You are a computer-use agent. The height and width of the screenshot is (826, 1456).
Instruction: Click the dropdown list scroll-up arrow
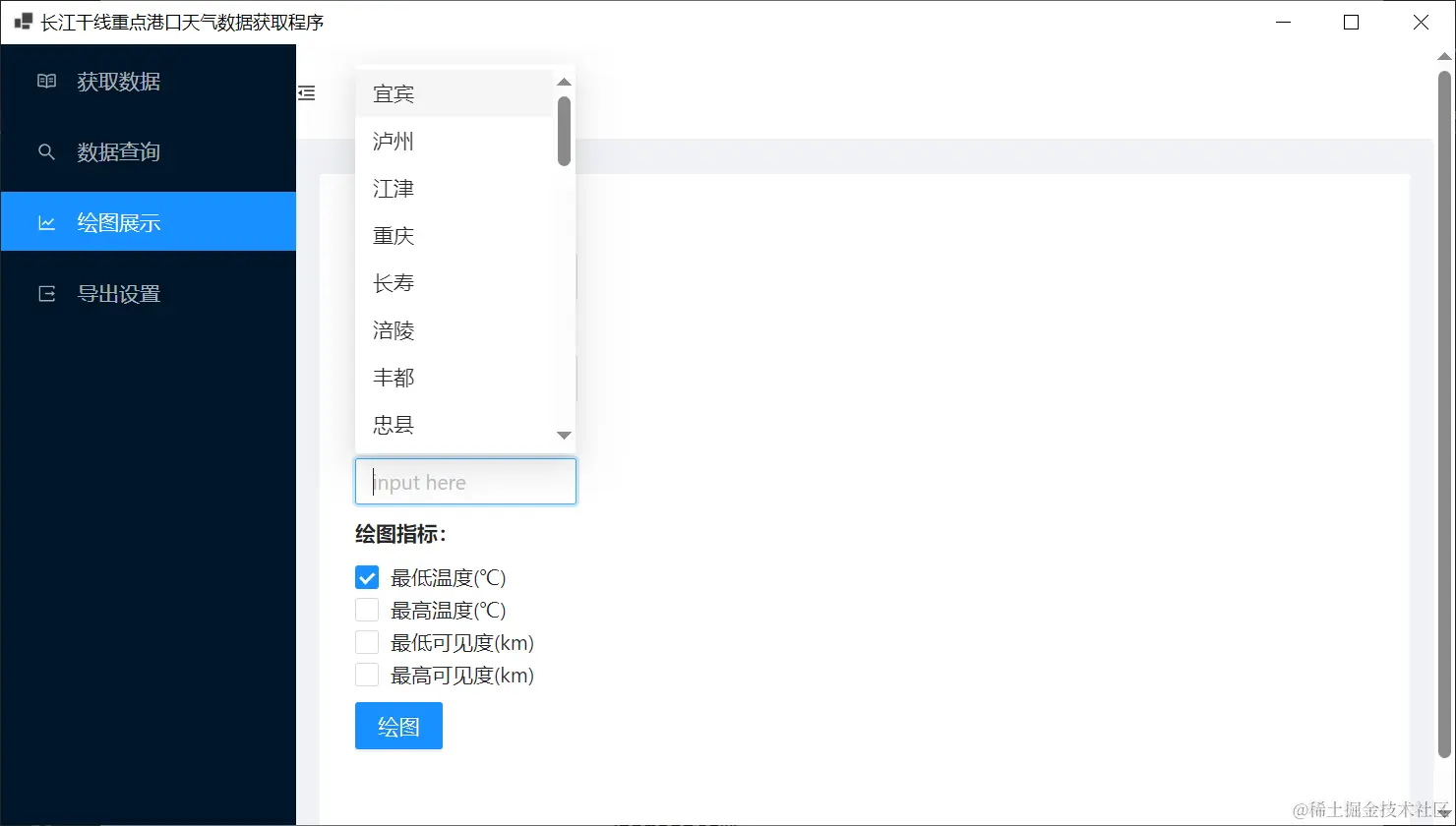click(x=564, y=83)
